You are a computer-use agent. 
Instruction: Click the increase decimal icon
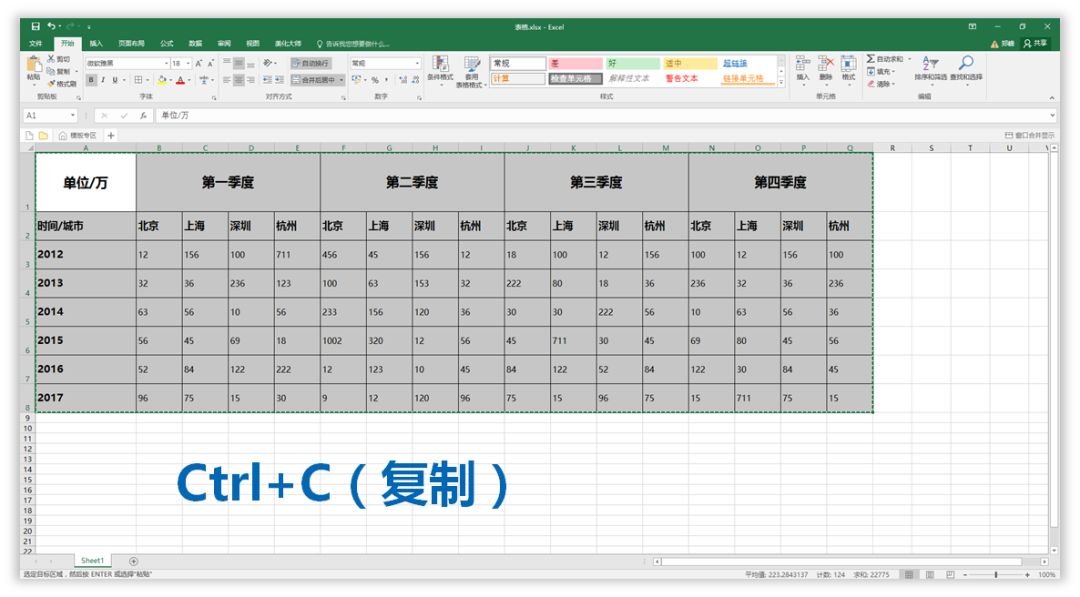(404, 80)
